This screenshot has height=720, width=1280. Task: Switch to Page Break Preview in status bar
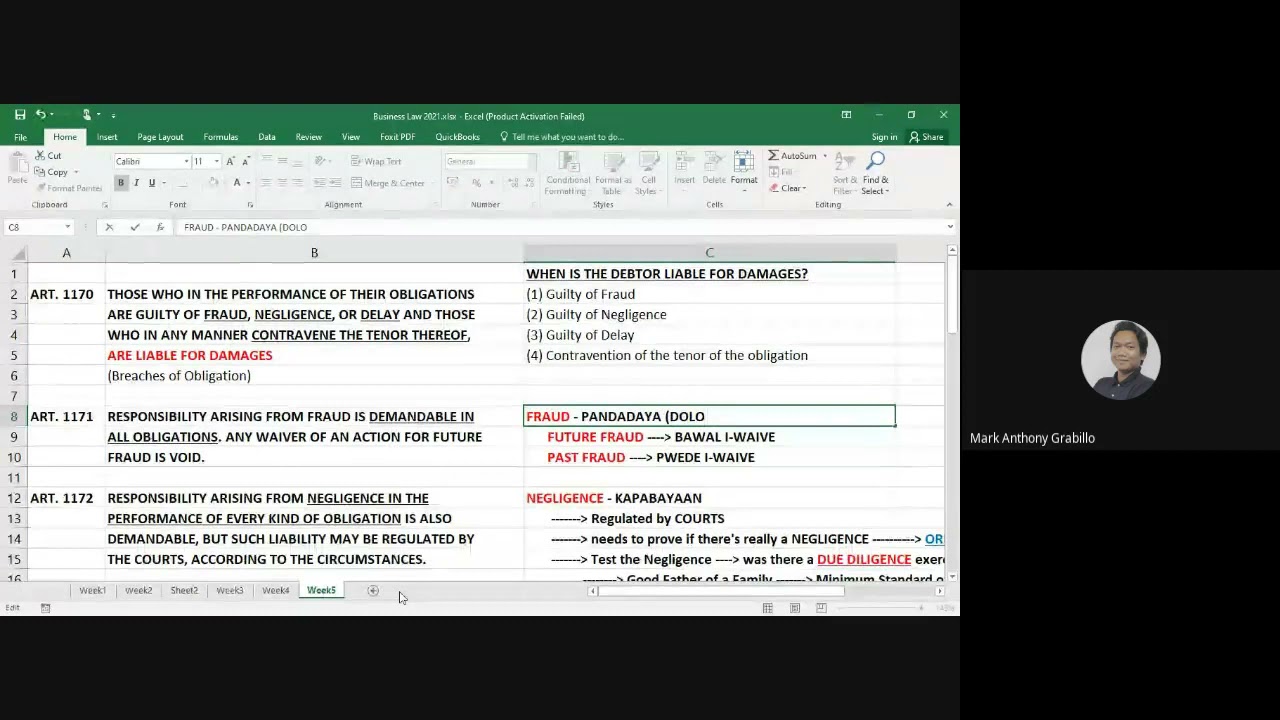click(x=821, y=608)
